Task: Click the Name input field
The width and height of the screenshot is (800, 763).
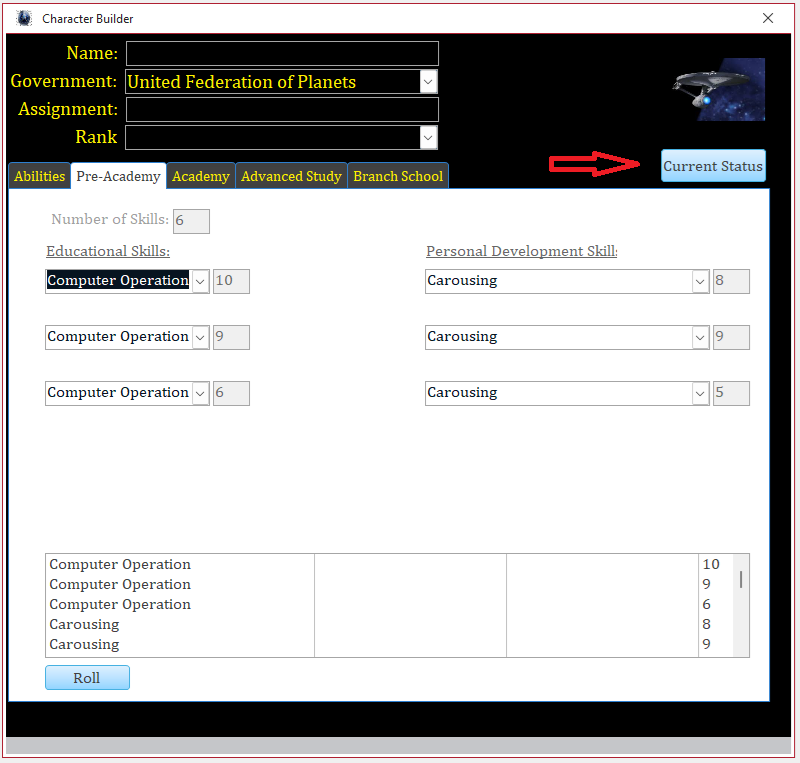Action: click(282, 54)
